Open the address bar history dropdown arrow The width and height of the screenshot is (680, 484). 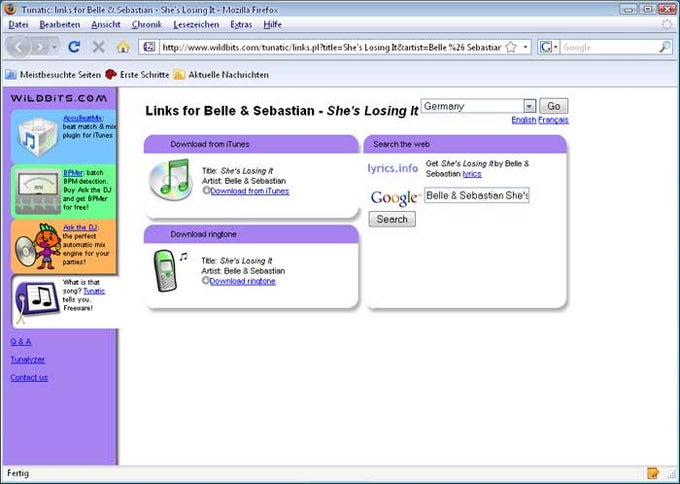click(x=525, y=47)
